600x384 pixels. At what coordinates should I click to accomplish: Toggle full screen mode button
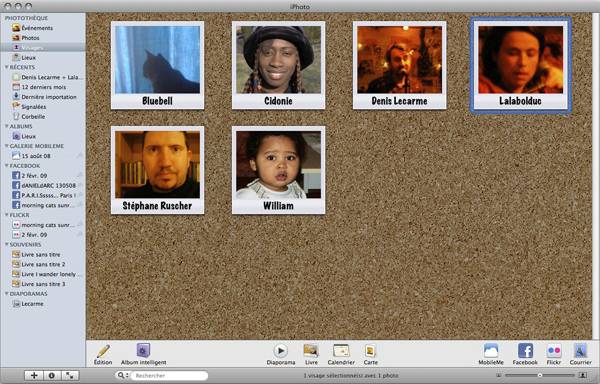[70, 376]
